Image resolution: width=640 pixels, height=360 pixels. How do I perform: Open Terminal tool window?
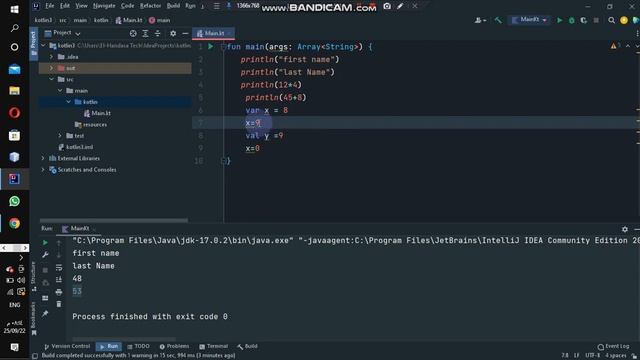[213, 347]
